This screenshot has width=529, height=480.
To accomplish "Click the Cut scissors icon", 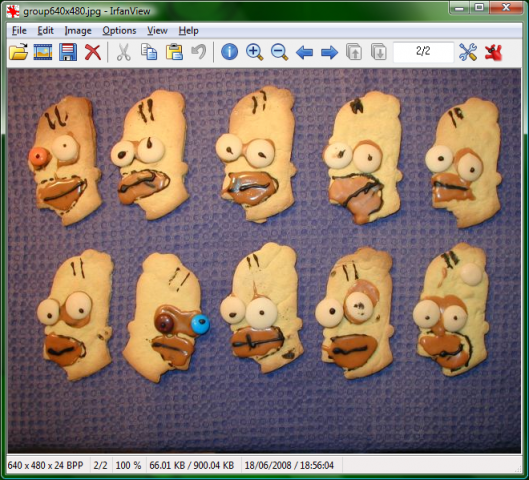I will (x=124, y=53).
